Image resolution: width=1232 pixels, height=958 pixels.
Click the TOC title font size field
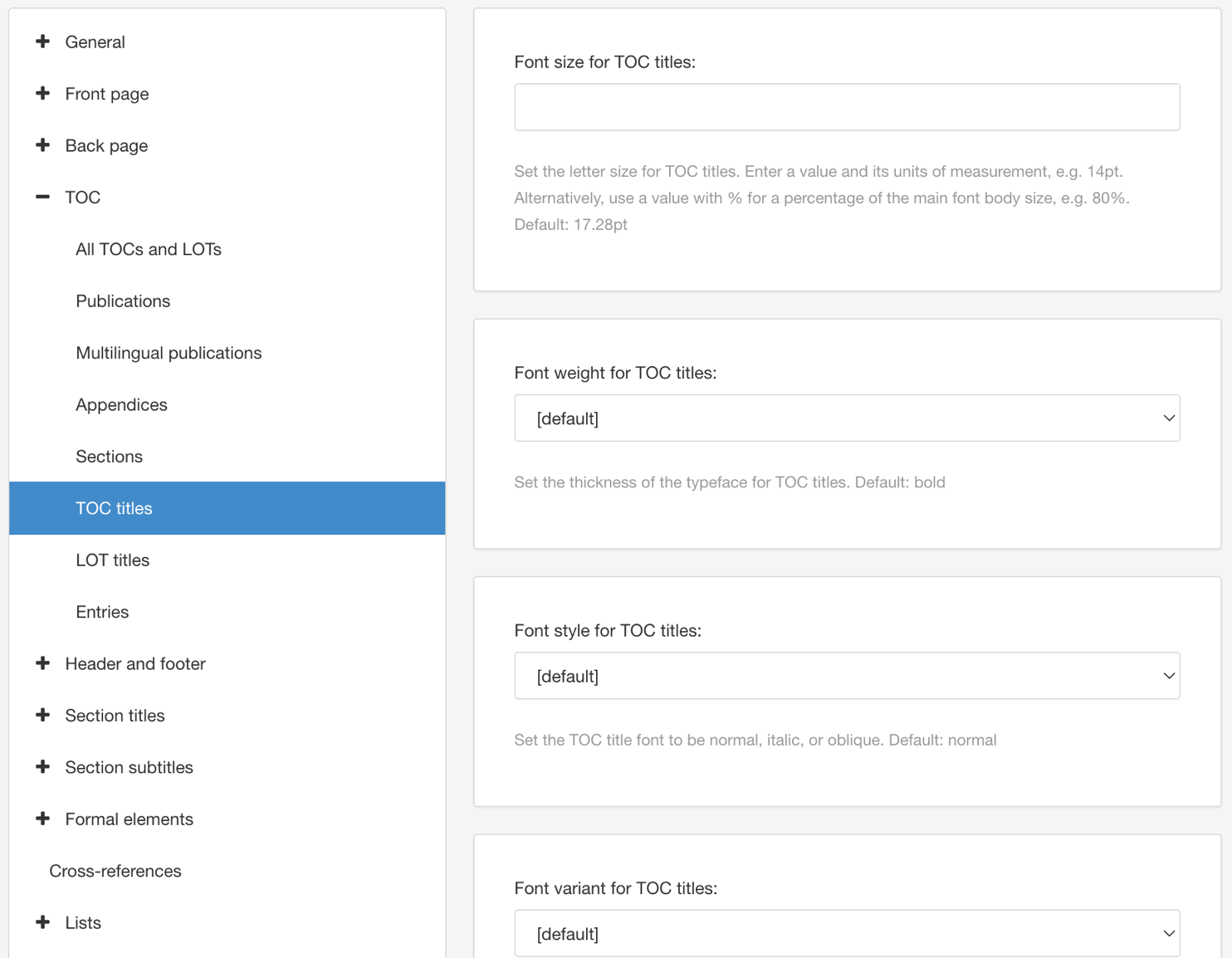(x=847, y=106)
